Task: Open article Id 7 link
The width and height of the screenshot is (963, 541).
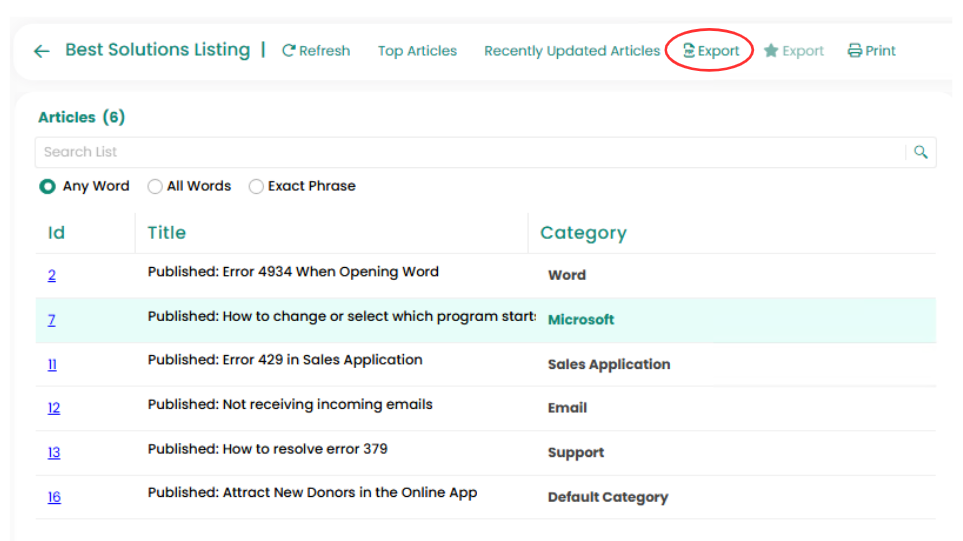Action: click(52, 320)
